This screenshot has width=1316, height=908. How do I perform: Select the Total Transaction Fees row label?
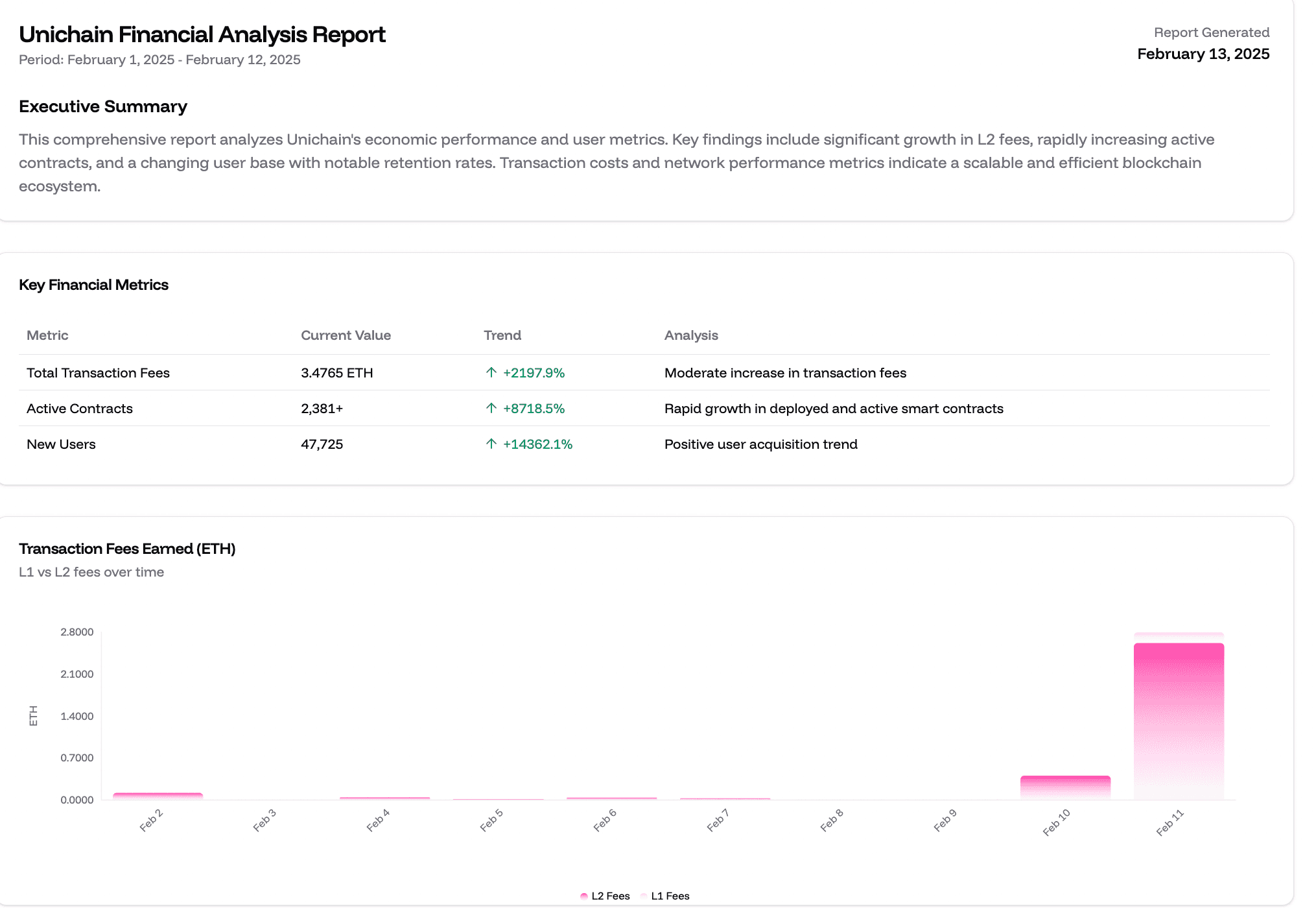[98, 373]
